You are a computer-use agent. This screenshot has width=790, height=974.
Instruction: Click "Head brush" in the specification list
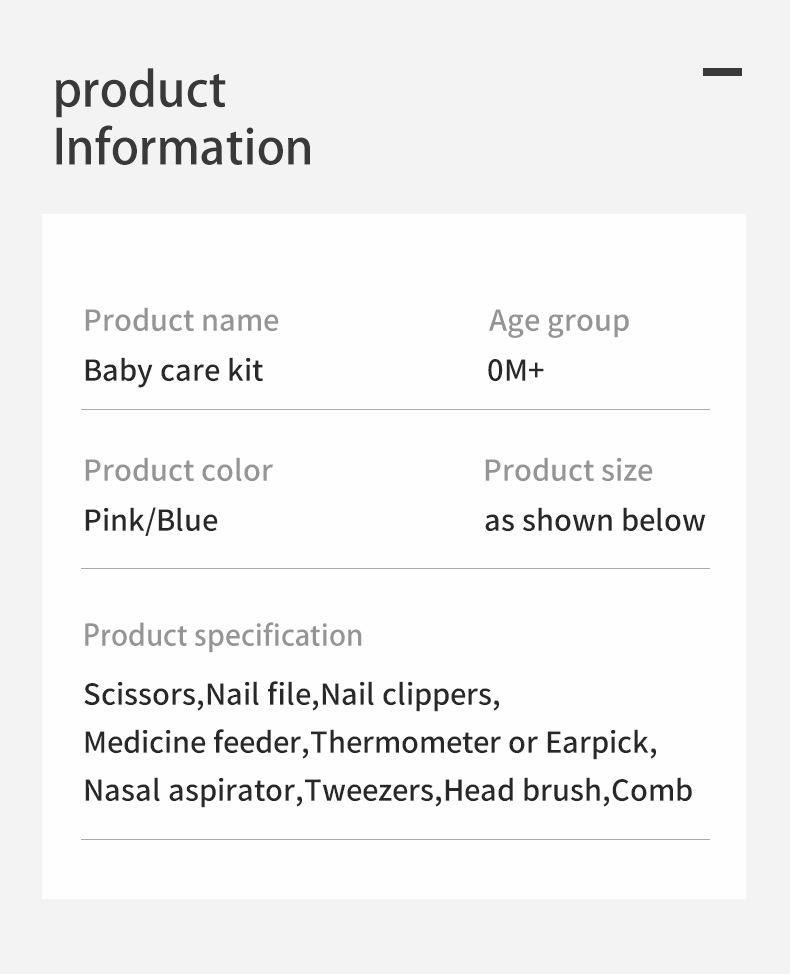click(523, 790)
